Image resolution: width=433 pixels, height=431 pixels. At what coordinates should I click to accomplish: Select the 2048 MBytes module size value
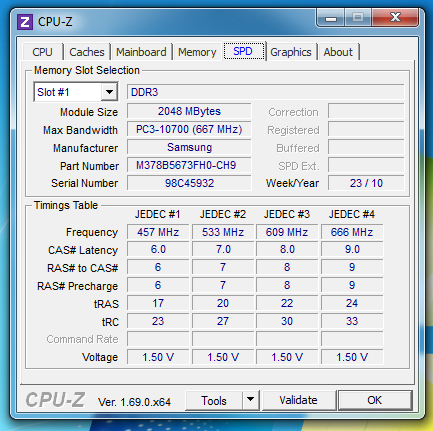(189, 111)
